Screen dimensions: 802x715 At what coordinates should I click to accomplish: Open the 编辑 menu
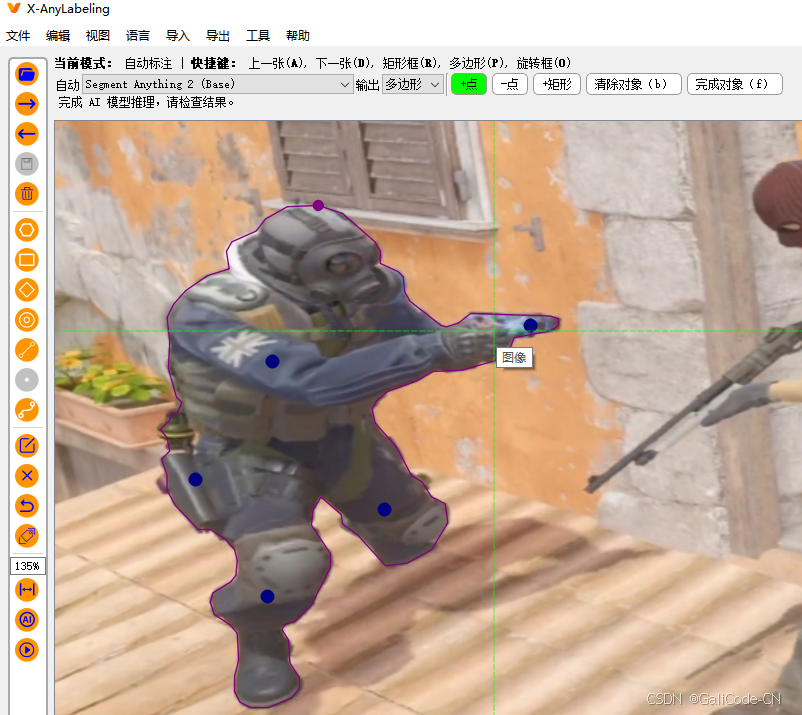pyautogui.click(x=58, y=36)
